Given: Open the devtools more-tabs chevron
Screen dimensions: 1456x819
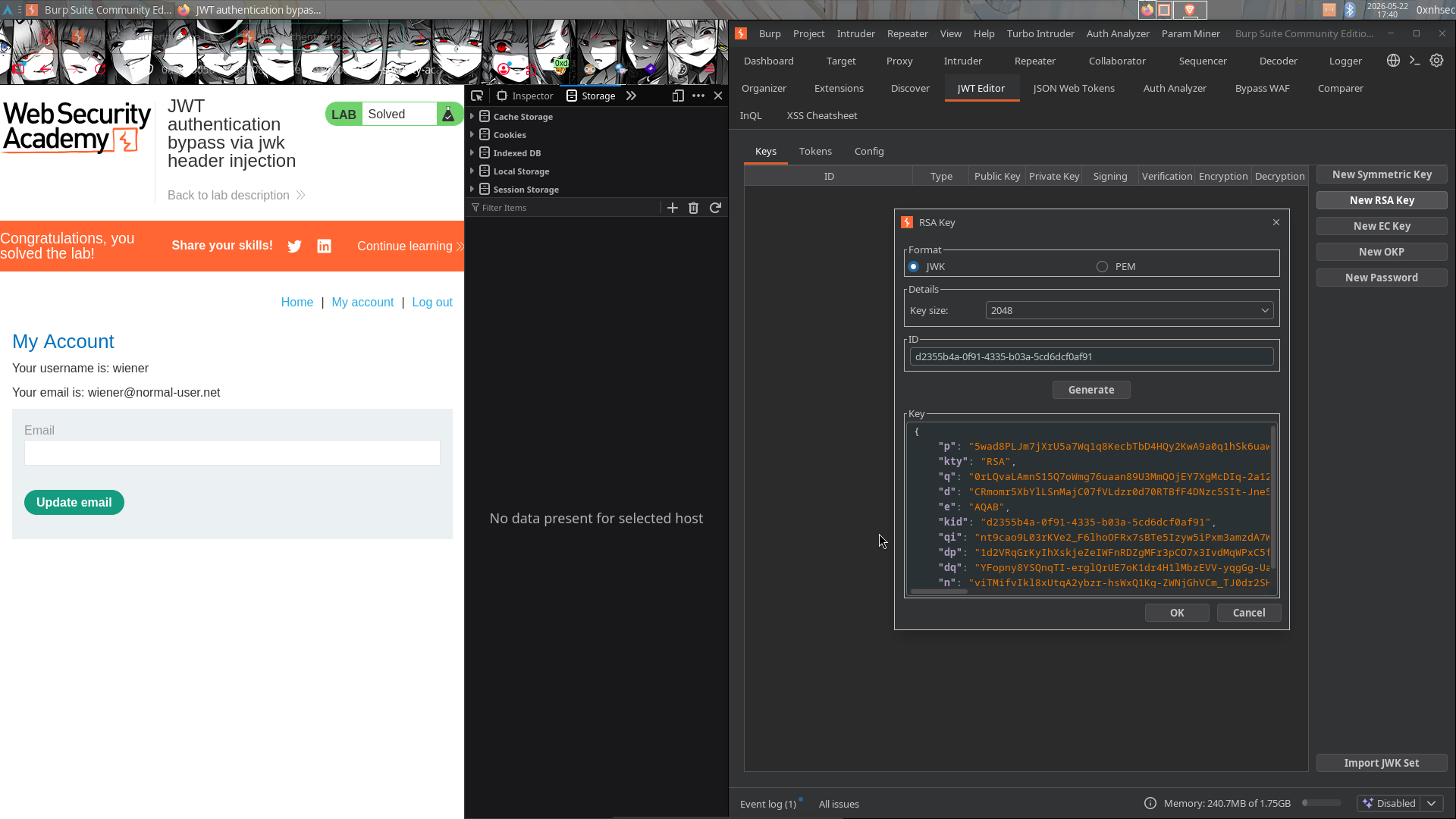Looking at the screenshot, I should point(631,96).
